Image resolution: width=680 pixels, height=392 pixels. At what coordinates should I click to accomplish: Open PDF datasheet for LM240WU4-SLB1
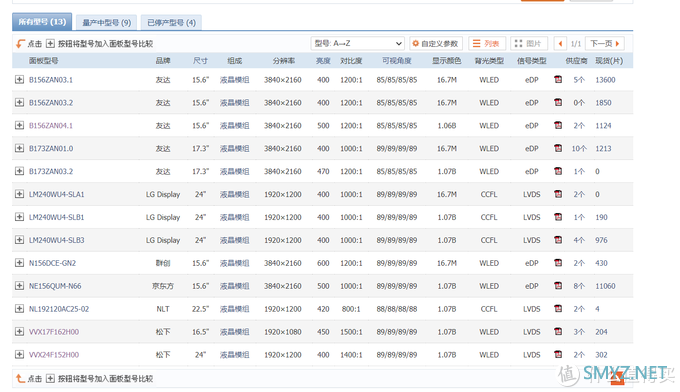point(558,217)
